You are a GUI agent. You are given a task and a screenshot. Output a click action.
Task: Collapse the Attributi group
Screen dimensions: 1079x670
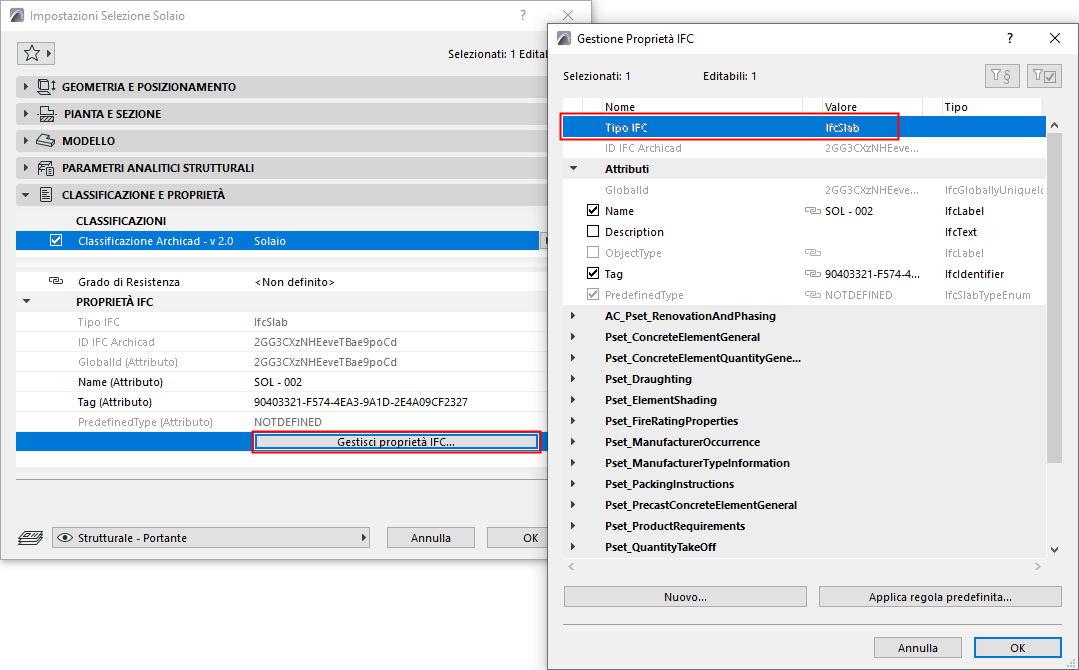(x=573, y=169)
